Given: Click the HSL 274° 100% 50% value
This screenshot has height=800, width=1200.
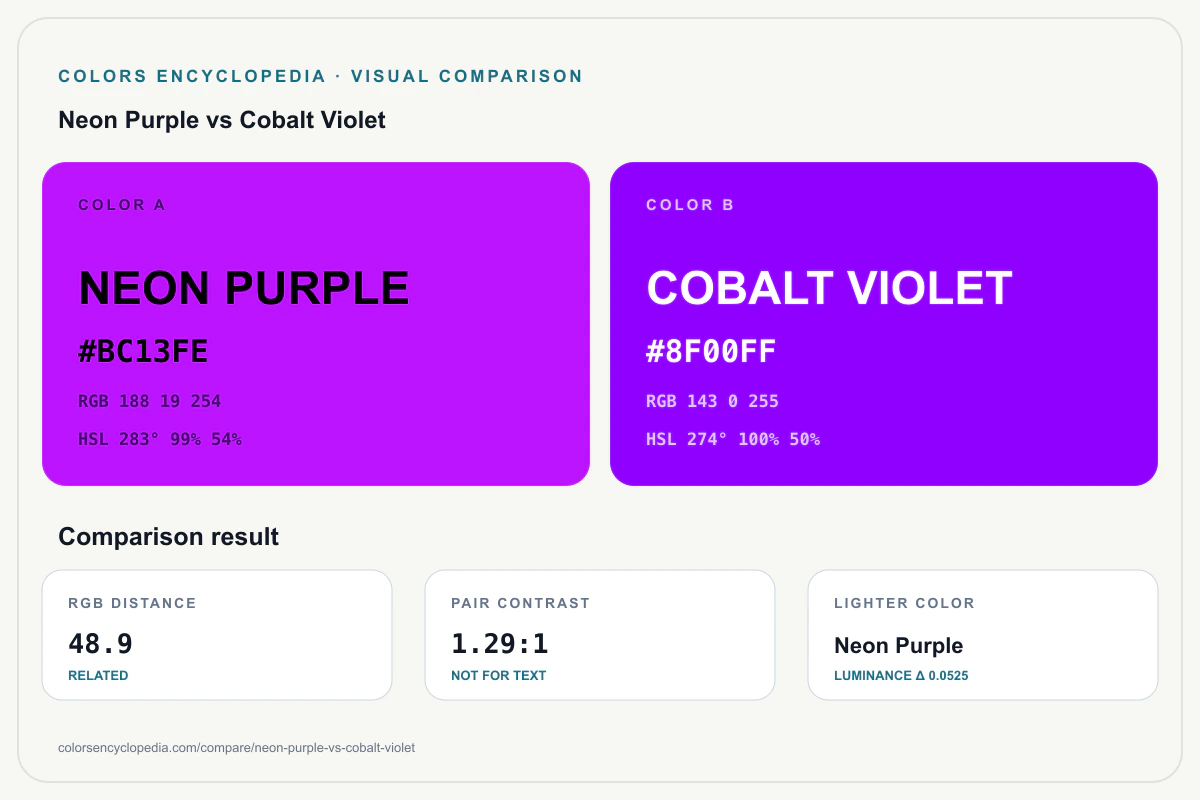Looking at the screenshot, I should pyautogui.click(x=733, y=439).
